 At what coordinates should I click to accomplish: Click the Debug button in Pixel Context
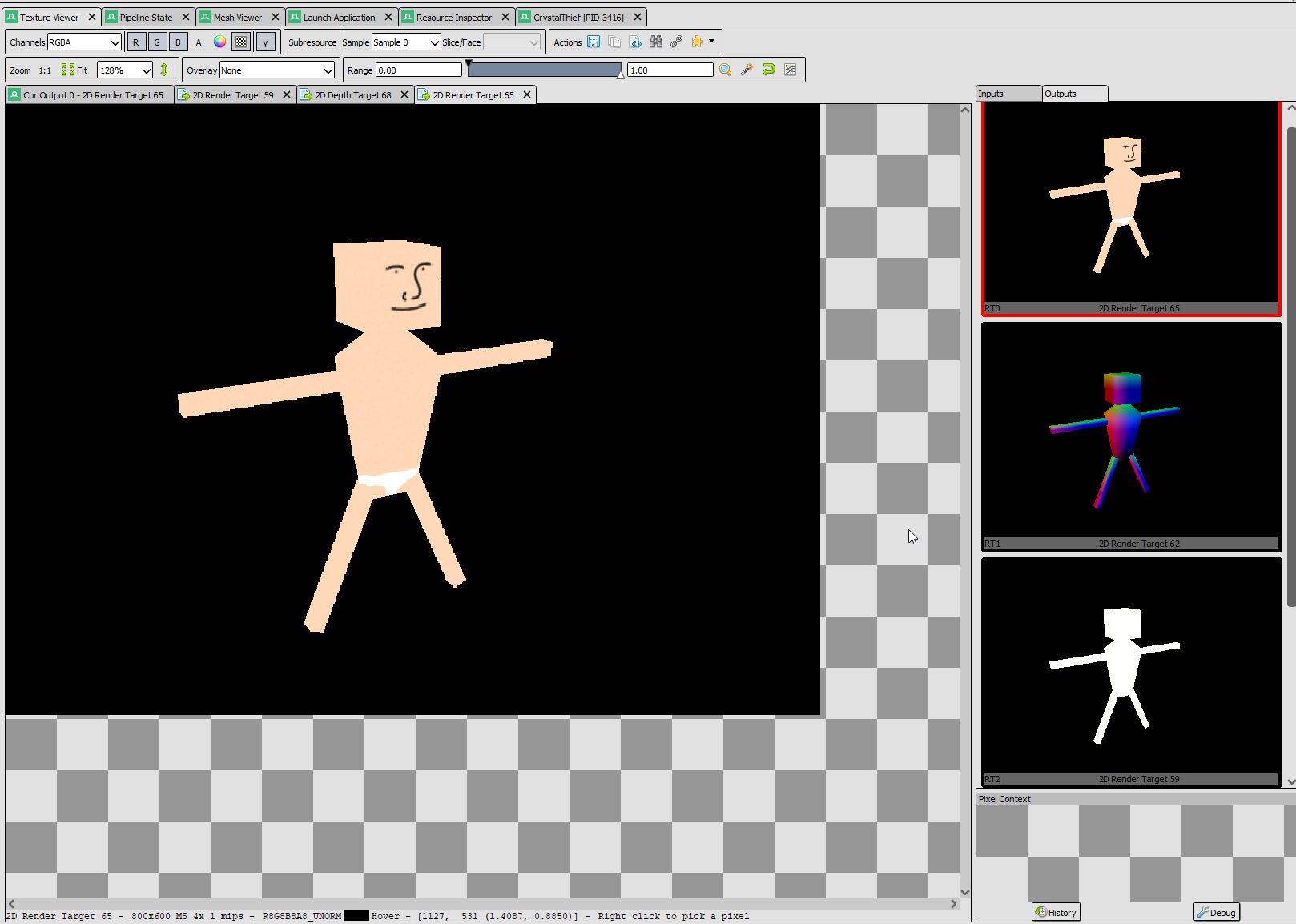coord(1217,912)
